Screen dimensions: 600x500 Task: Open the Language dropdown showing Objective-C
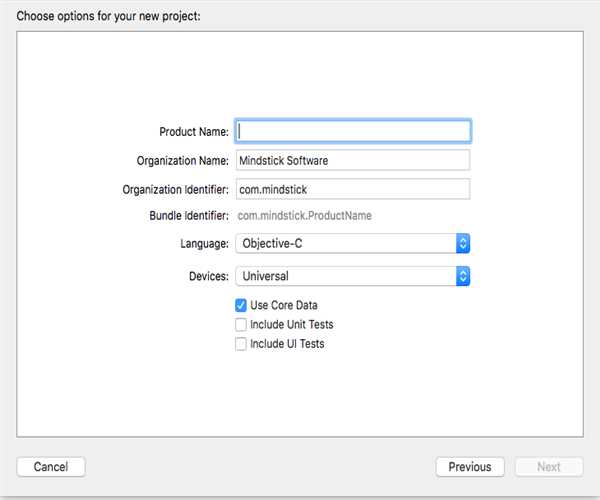(345, 244)
